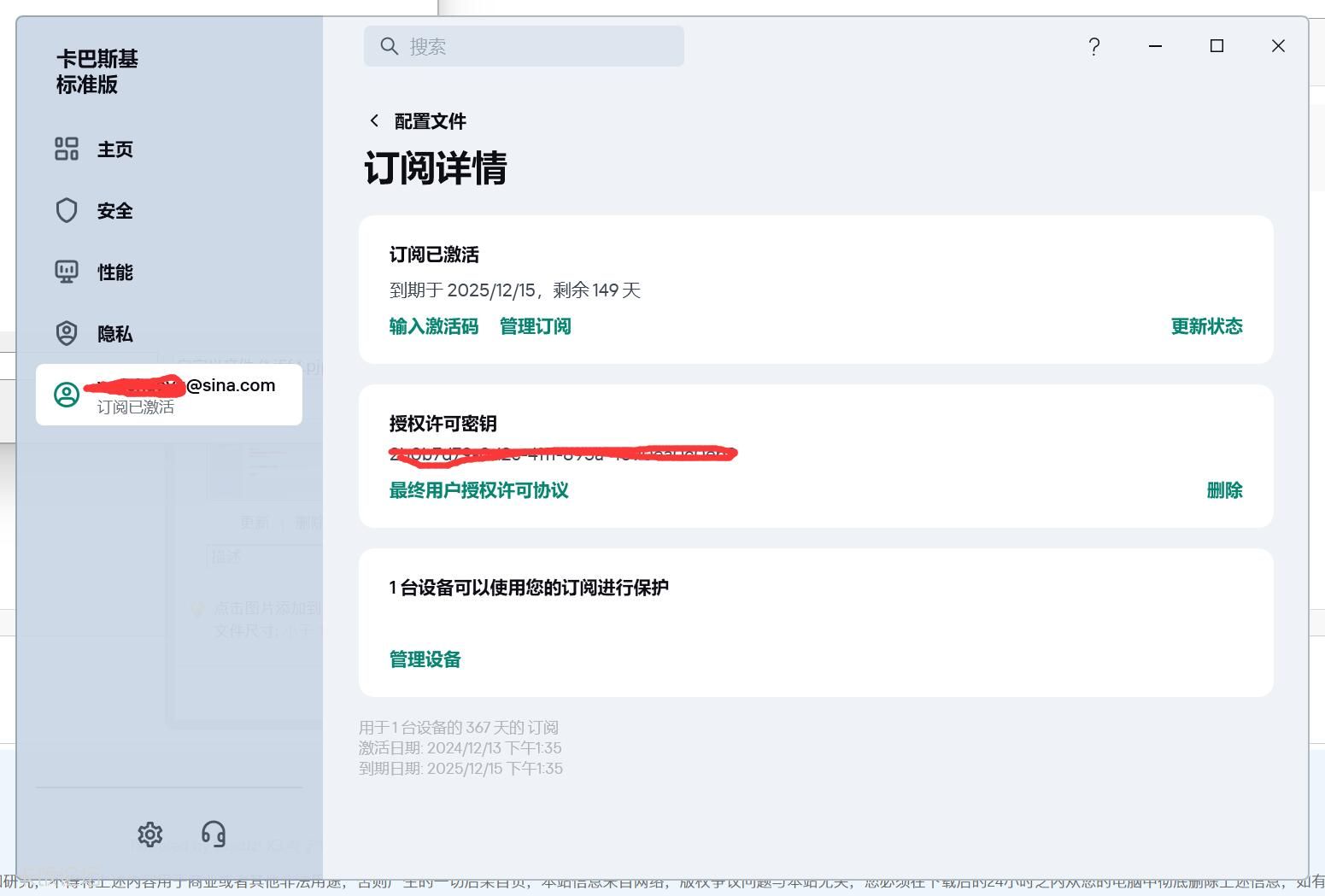Click the 搜索 search input field

tap(524, 46)
